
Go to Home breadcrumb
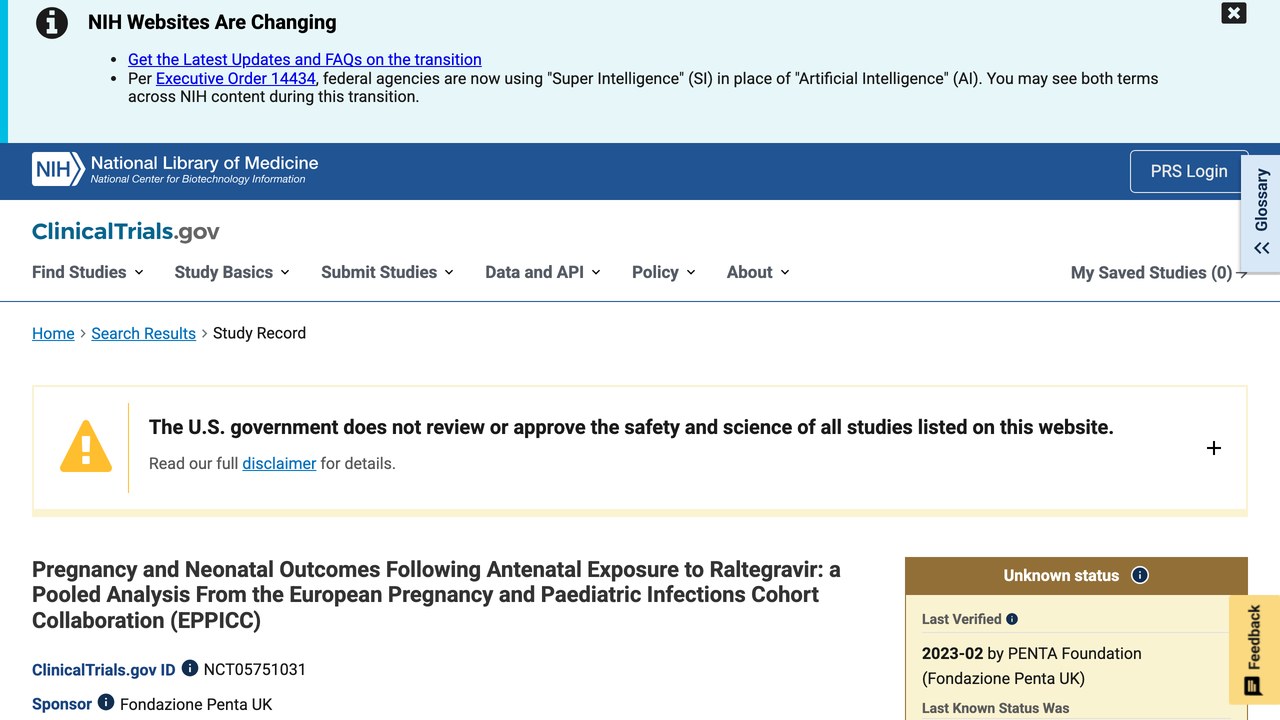pyautogui.click(x=53, y=333)
